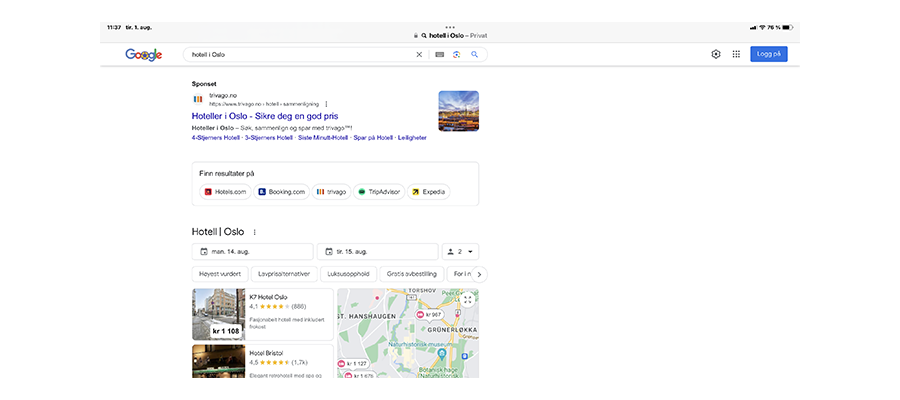The height and width of the screenshot is (400, 900).
Task: Click the trivago.no advertiser name
Action: point(223,95)
